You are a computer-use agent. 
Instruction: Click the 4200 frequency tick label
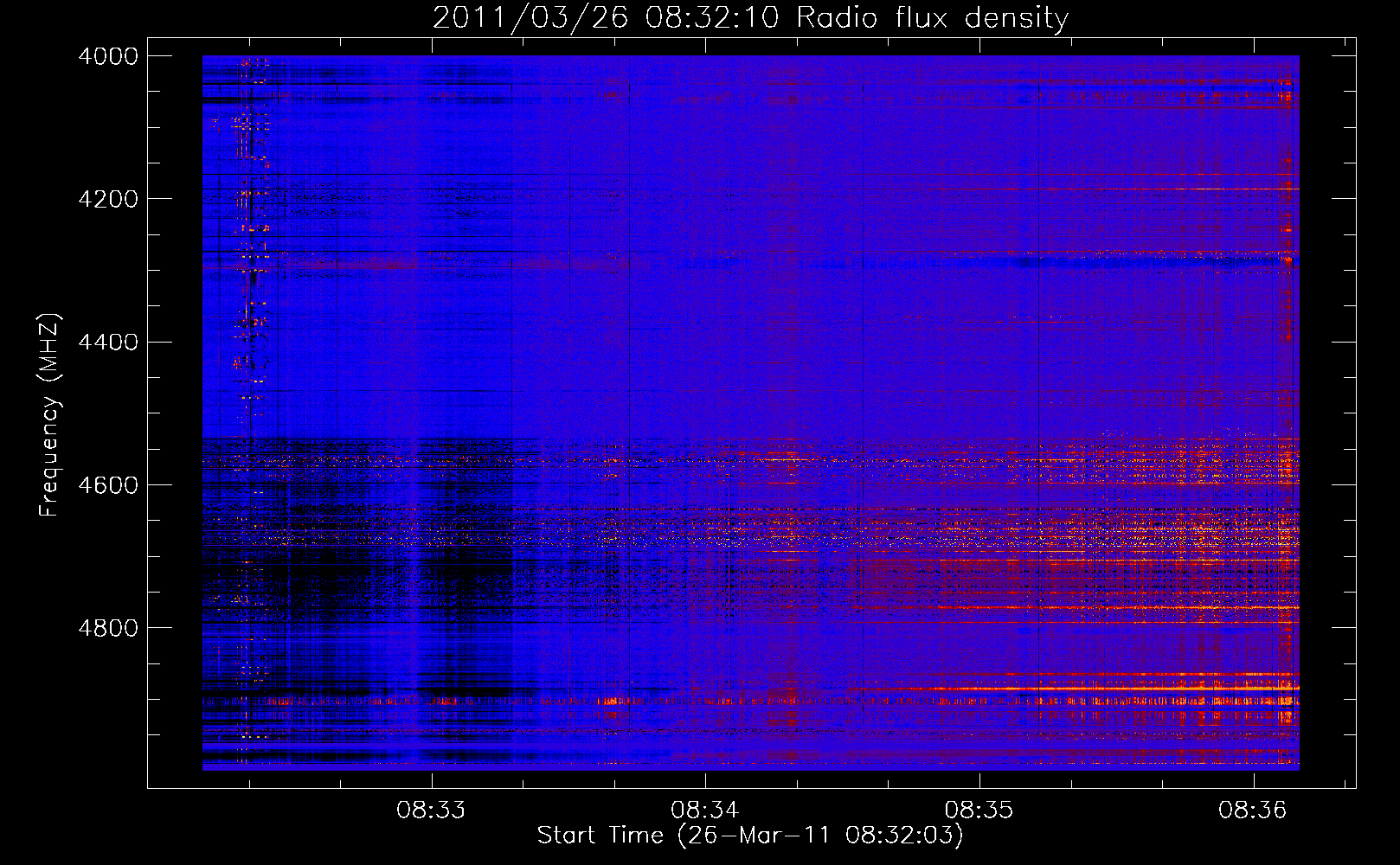[x=108, y=199]
